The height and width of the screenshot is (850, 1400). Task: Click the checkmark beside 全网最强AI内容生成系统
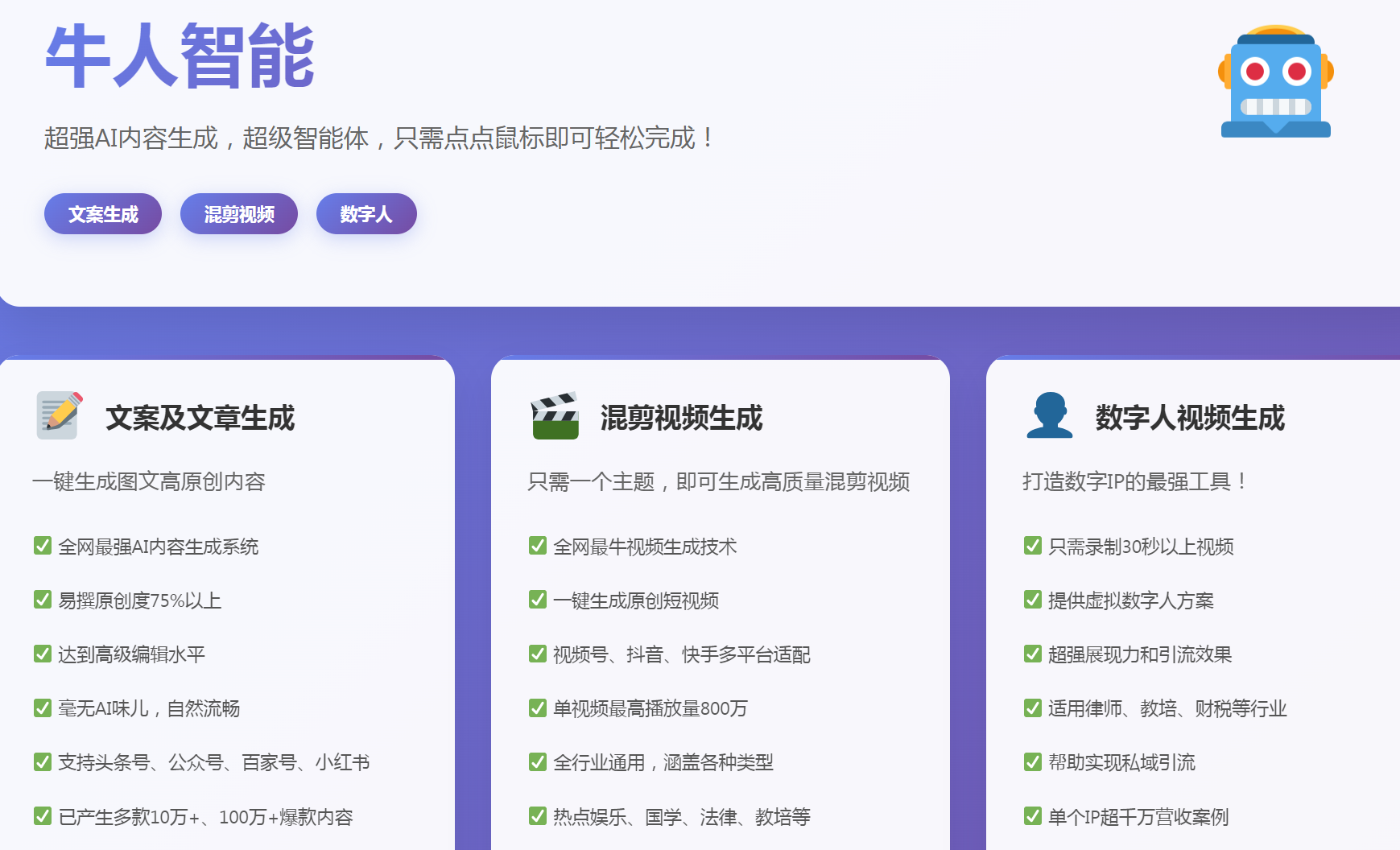pyautogui.click(x=43, y=546)
